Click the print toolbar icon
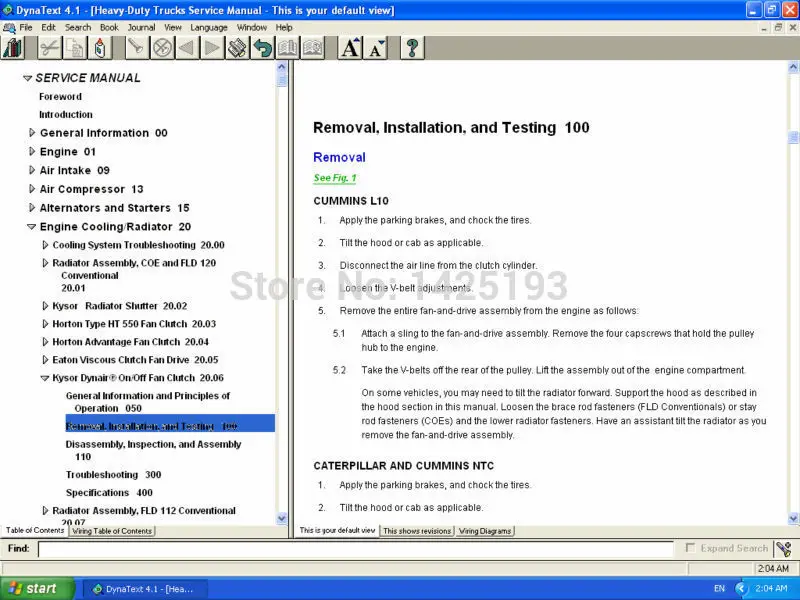The height and width of the screenshot is (600, 800). point(237,48)
